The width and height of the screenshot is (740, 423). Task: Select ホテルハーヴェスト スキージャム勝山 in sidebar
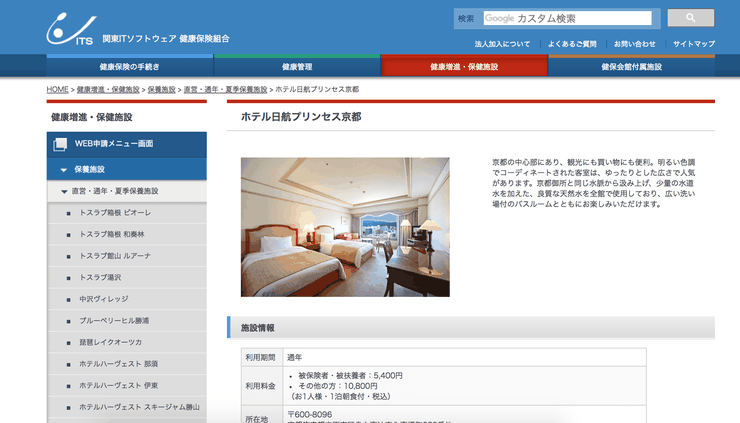[x=126, y=407]
